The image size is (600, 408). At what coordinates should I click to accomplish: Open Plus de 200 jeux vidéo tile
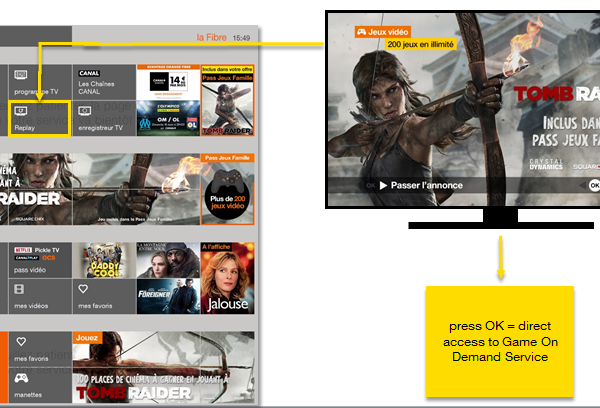(227, 189)
